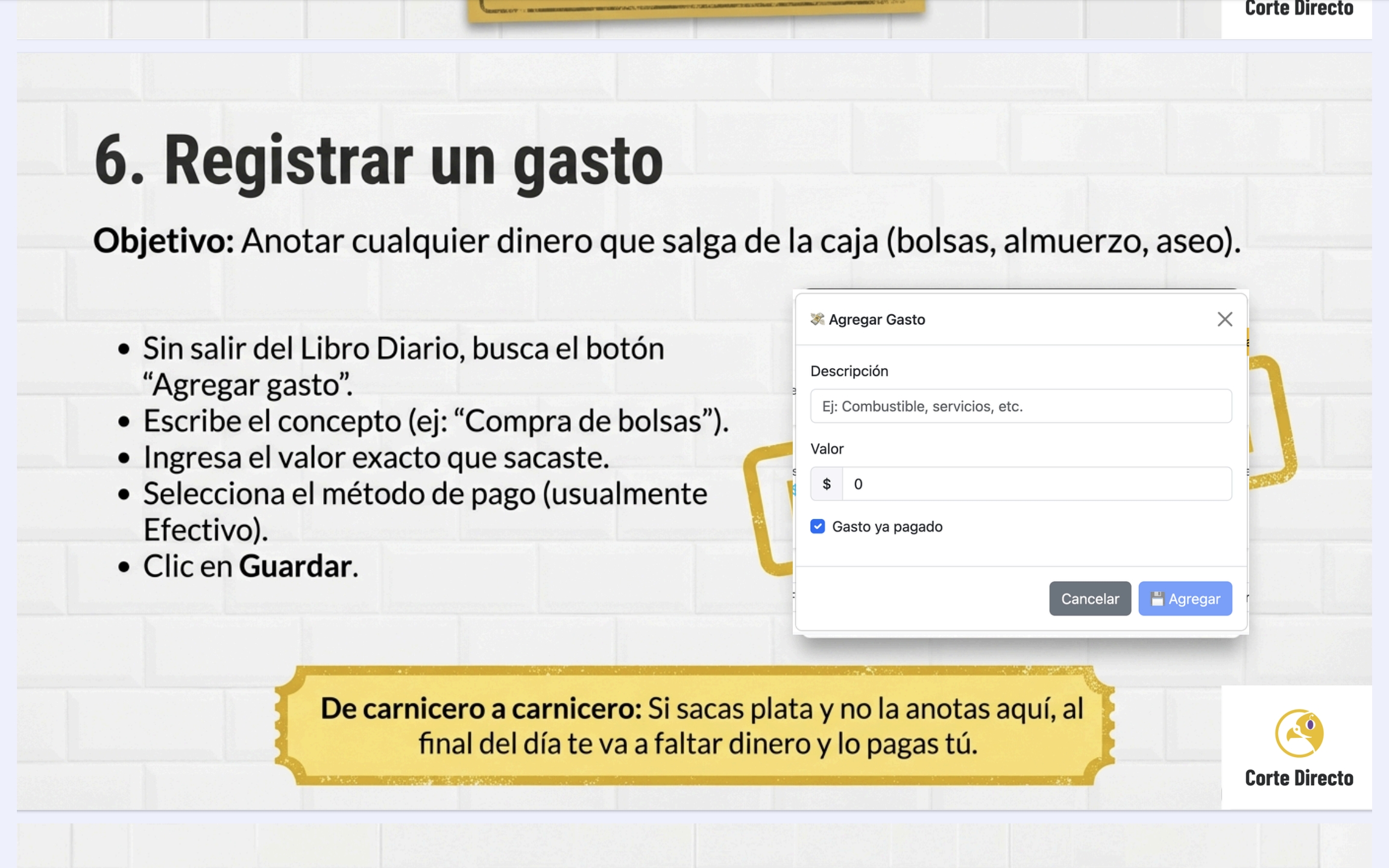Screen dimensions: 1389x868
Task: Click the X icon of the Agregar Gasto dialog
Action: coord(1225,319)
